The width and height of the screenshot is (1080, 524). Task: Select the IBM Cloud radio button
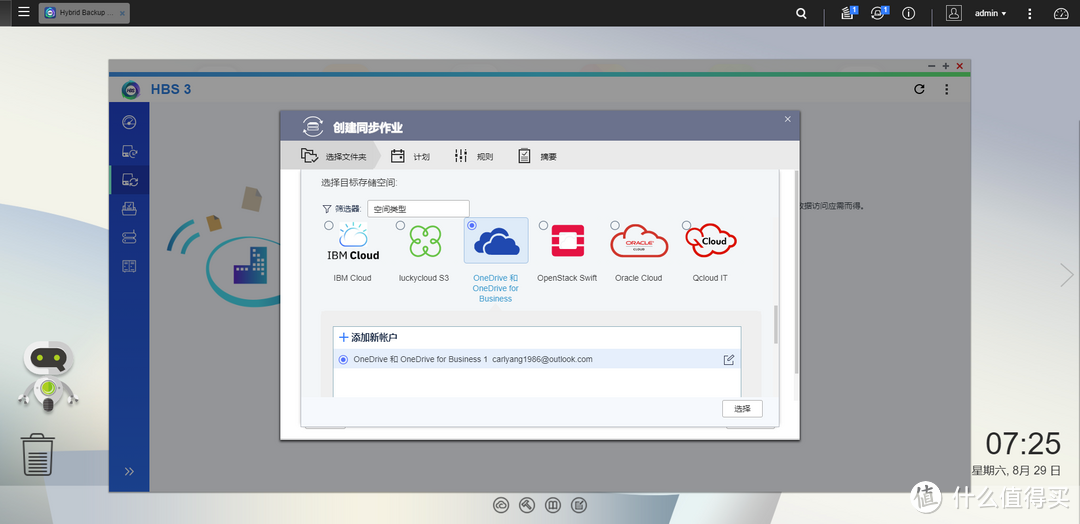pyautogui.click(x=329, y=225)
